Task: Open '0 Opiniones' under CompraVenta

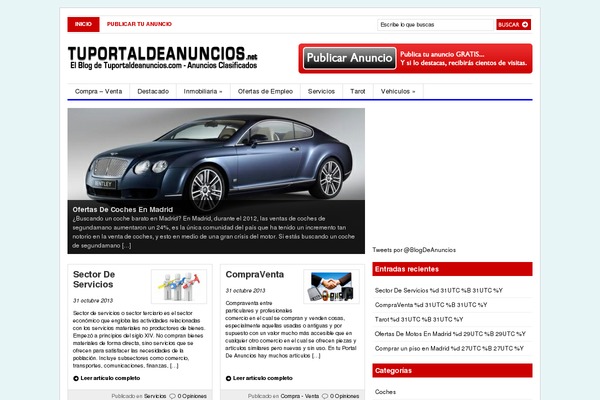Action: pyautogui.click(x=344, y=396)
